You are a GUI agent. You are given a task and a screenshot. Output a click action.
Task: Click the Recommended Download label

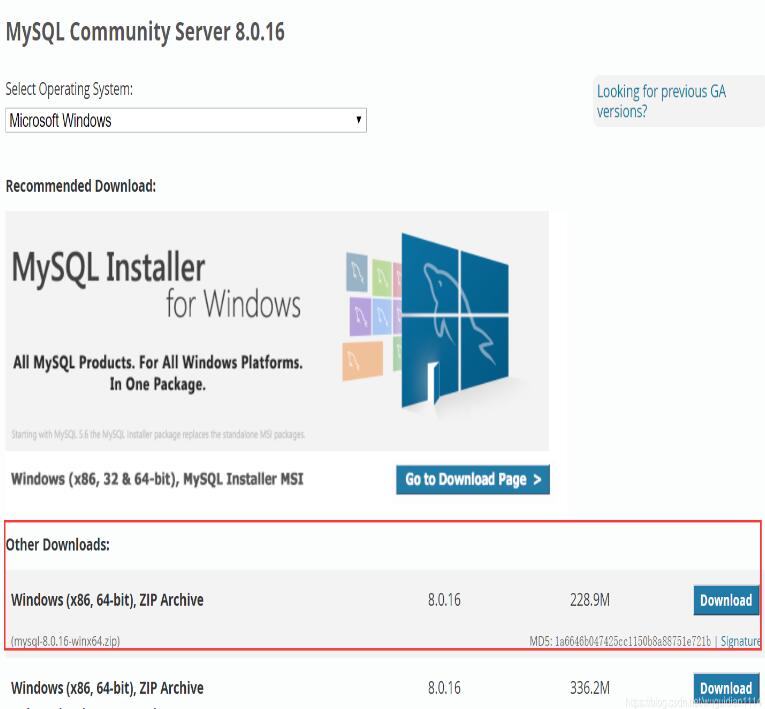81,186
